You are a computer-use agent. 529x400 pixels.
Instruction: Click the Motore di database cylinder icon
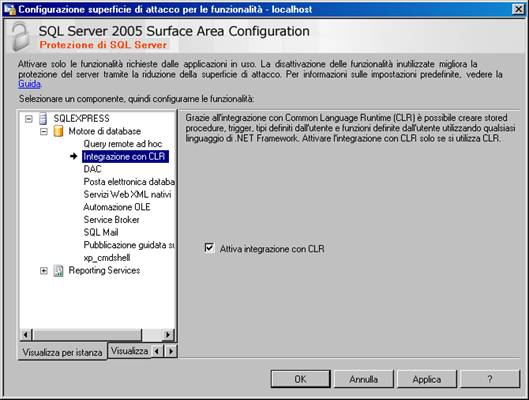pyautogui.click(x=58, y=131)
